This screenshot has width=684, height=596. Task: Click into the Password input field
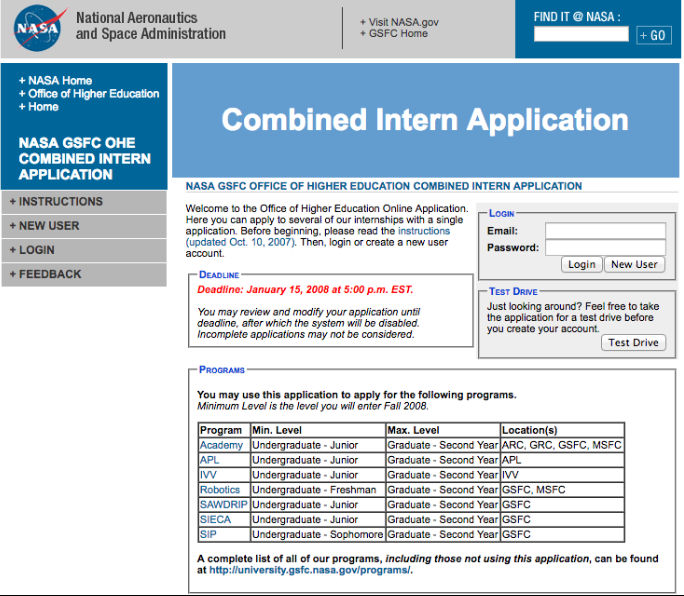[x=605, y=247]
